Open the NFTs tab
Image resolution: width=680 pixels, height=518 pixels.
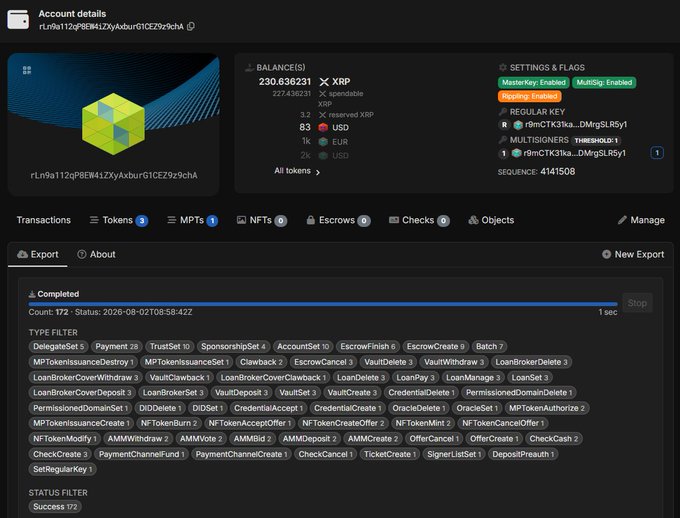[262, 220]
